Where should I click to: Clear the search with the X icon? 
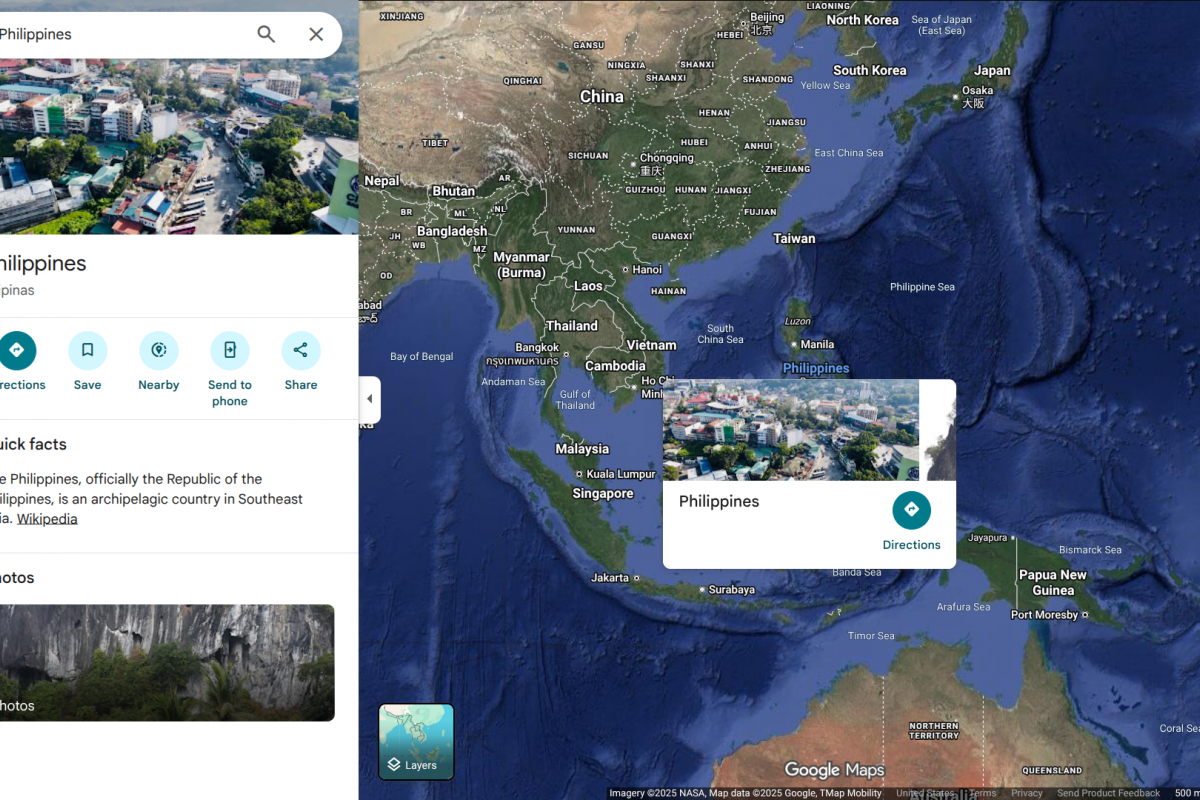316,34
